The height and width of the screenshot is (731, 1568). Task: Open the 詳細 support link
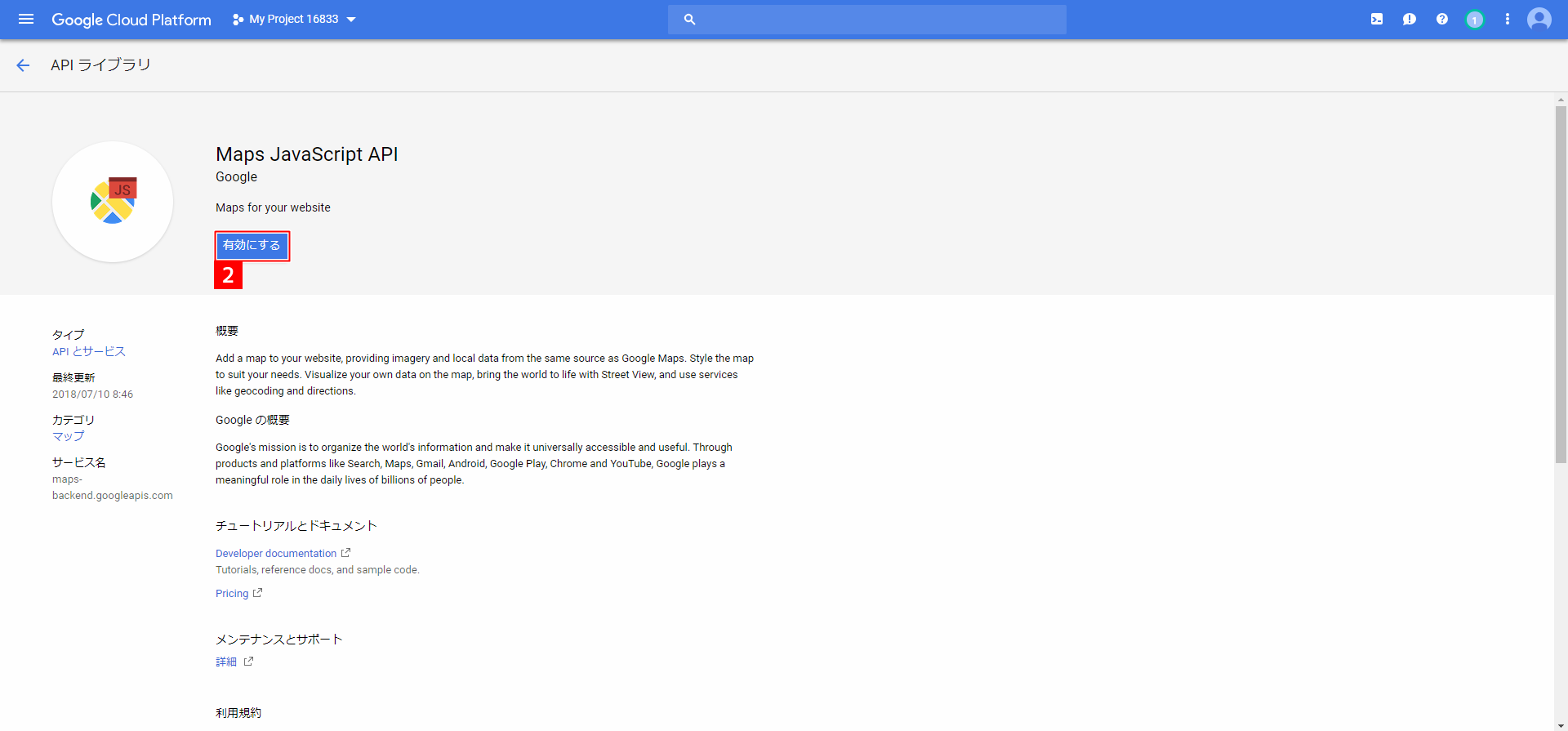click(x=226, y=662)
